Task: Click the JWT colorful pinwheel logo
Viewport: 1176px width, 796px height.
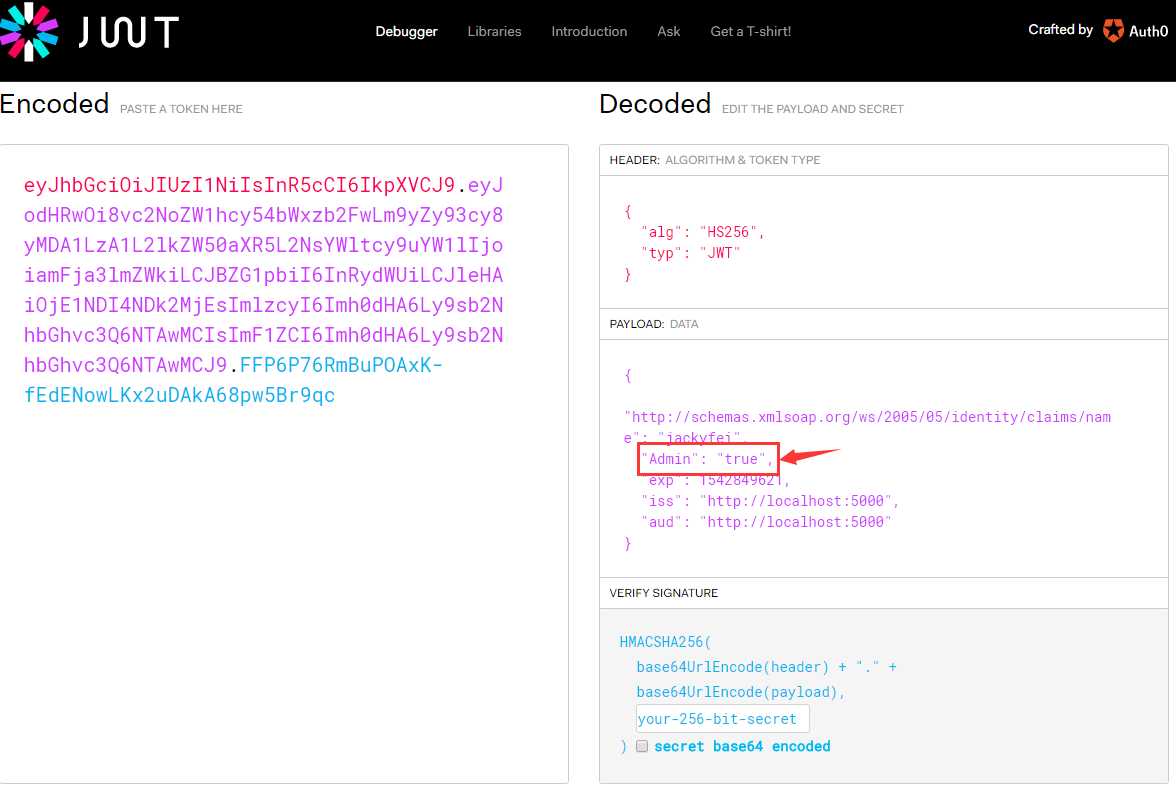Action: click(x=28, y=32)
